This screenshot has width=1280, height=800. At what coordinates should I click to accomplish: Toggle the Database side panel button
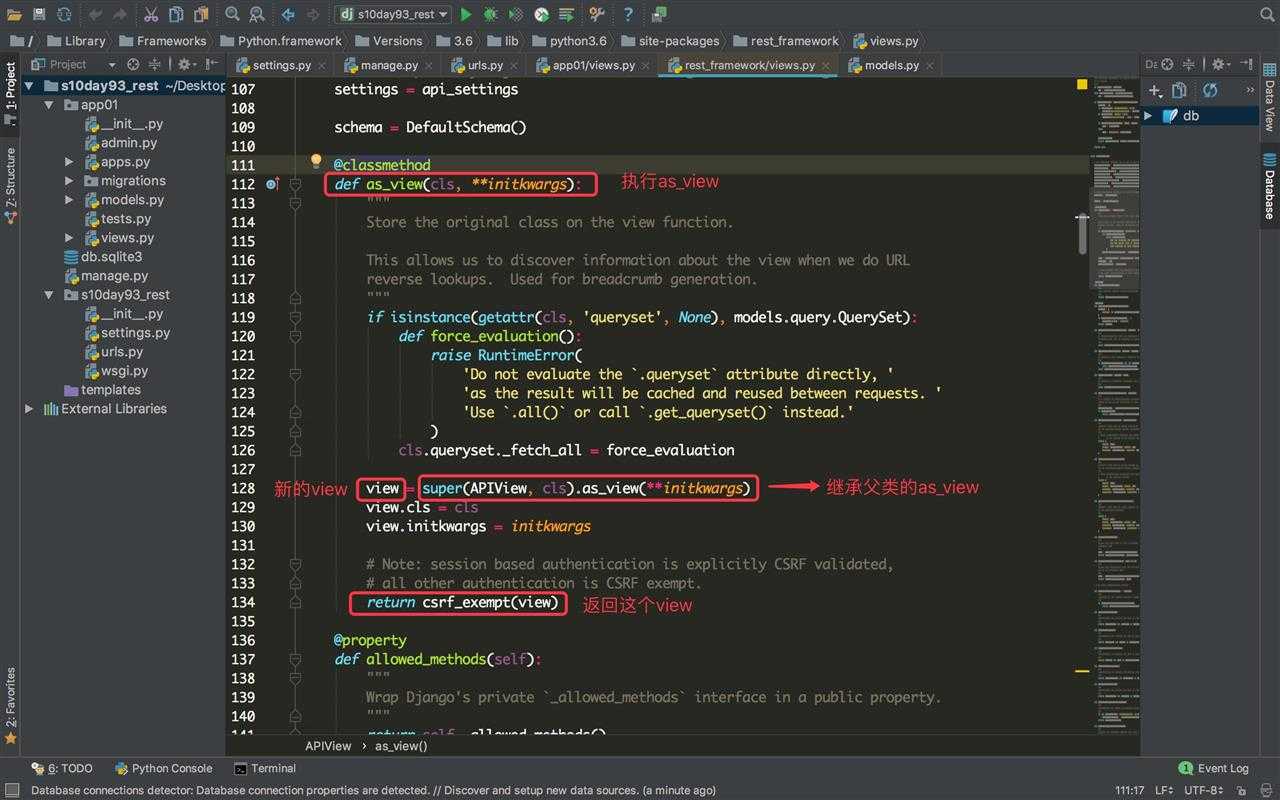coord(1269,187)
